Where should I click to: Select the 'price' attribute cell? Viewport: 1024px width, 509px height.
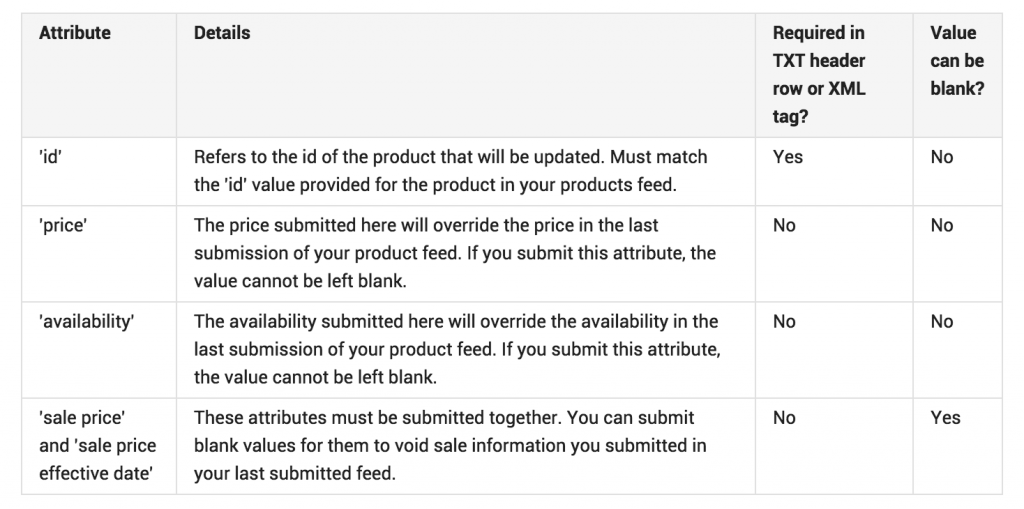coord(63,225)
